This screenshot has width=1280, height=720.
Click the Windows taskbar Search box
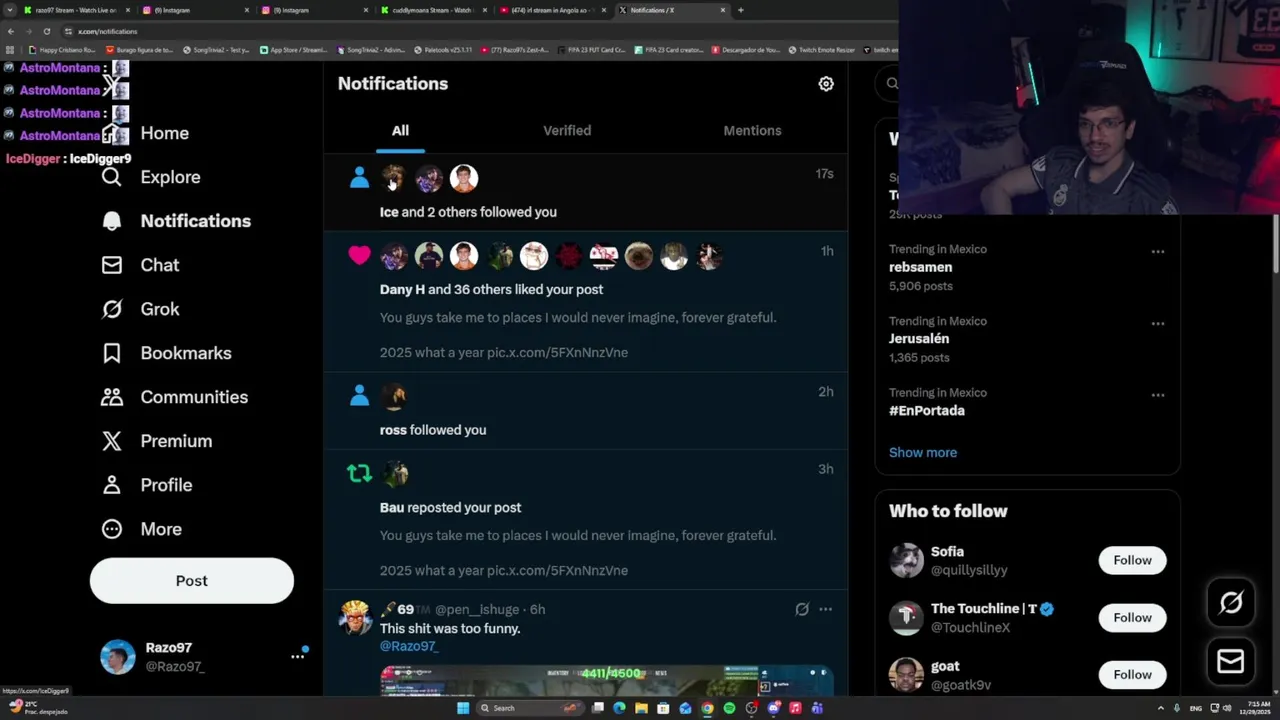[530, 708]
